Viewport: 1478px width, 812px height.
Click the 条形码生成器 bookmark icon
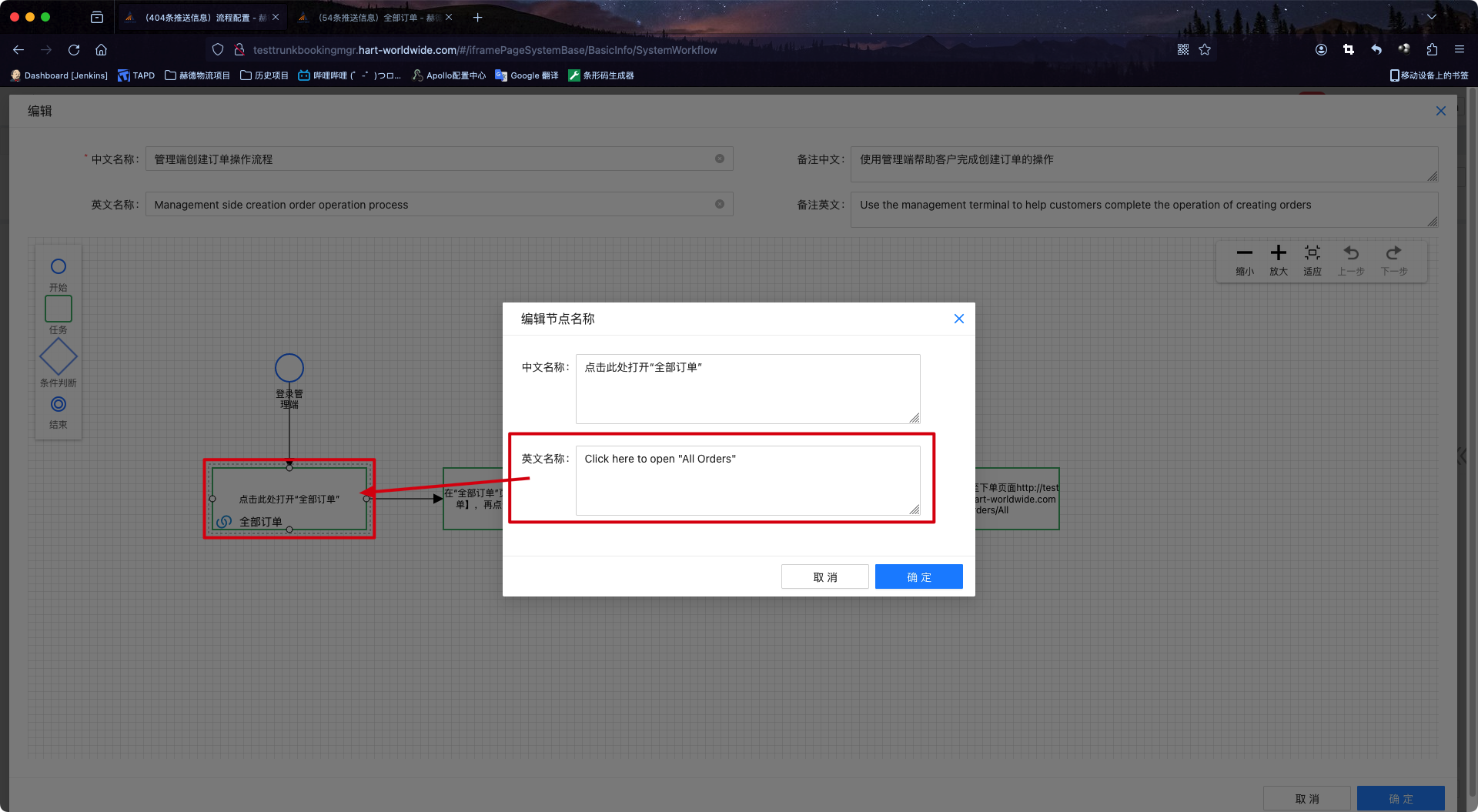coord(574,75)
